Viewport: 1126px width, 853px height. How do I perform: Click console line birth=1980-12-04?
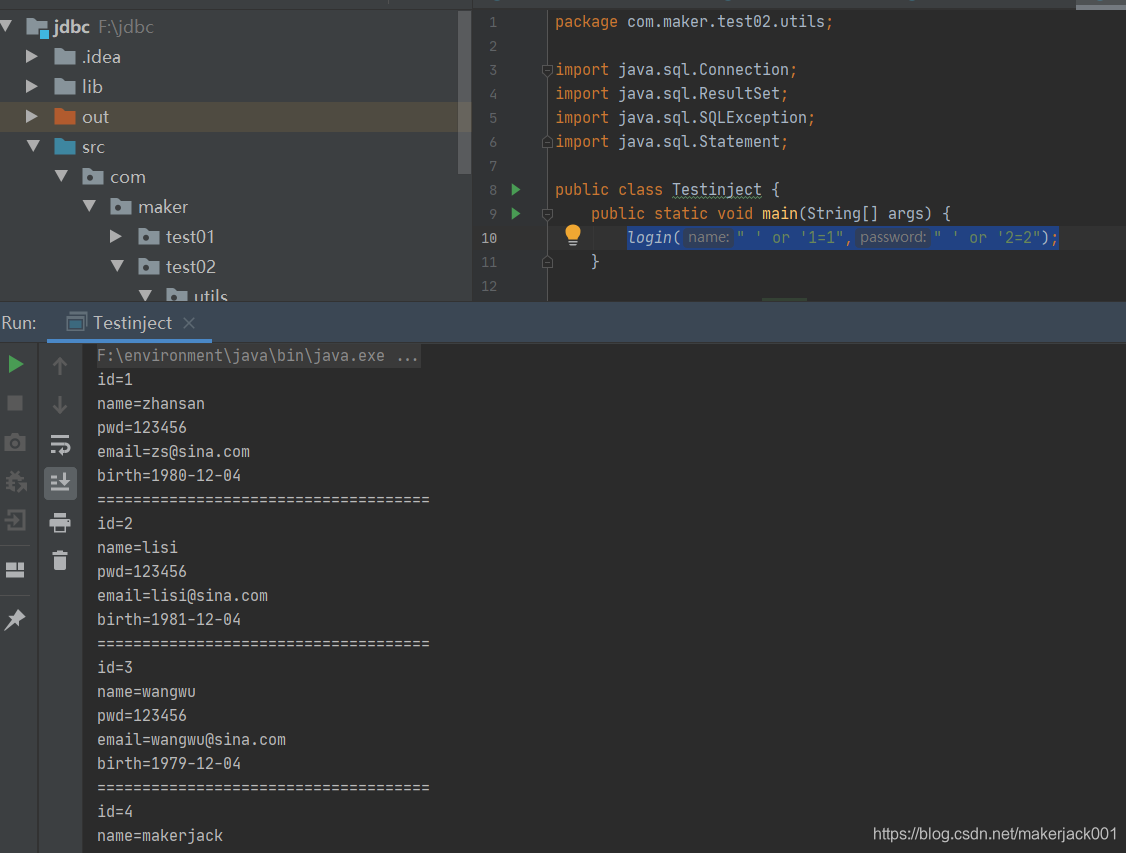169,476
